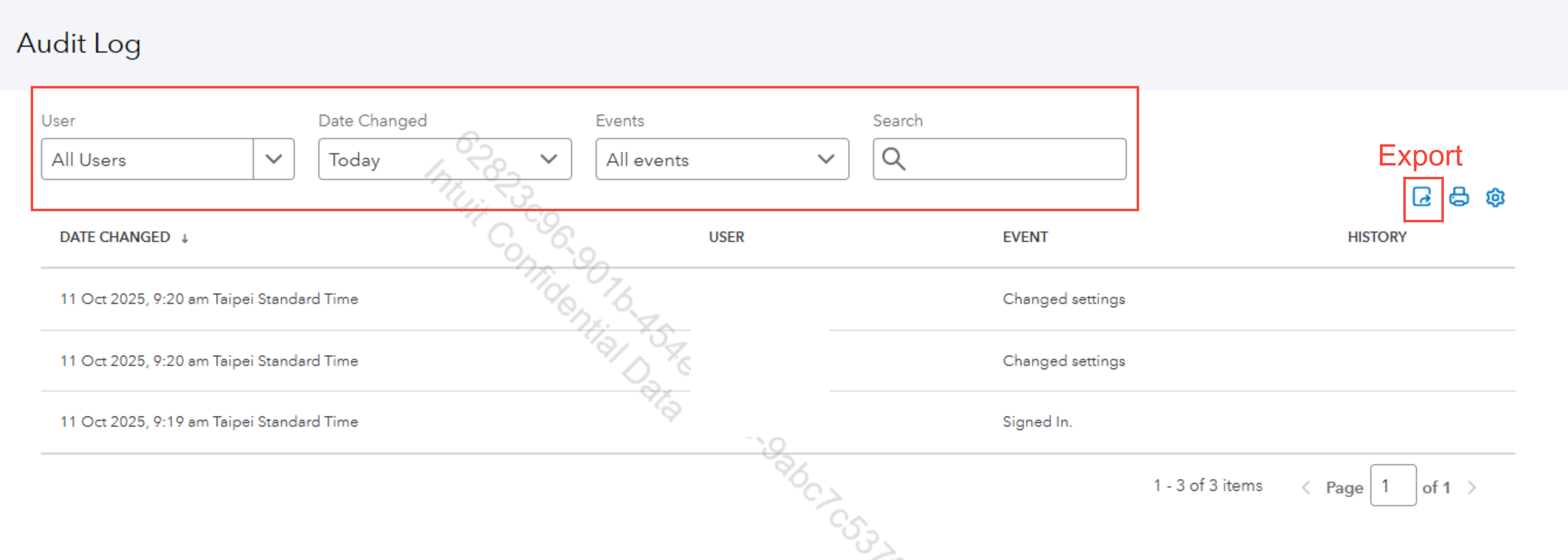
Task: Go to the next page arrow
Action: (x=1472, y=488)
